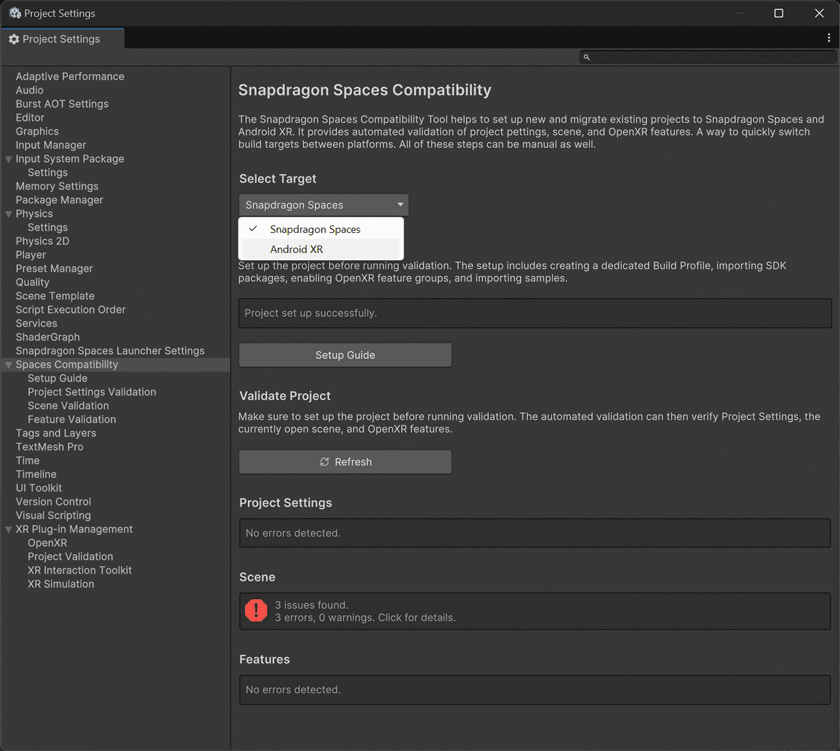Select Timeline settings

pyautogui.click(x=36, y=475)
